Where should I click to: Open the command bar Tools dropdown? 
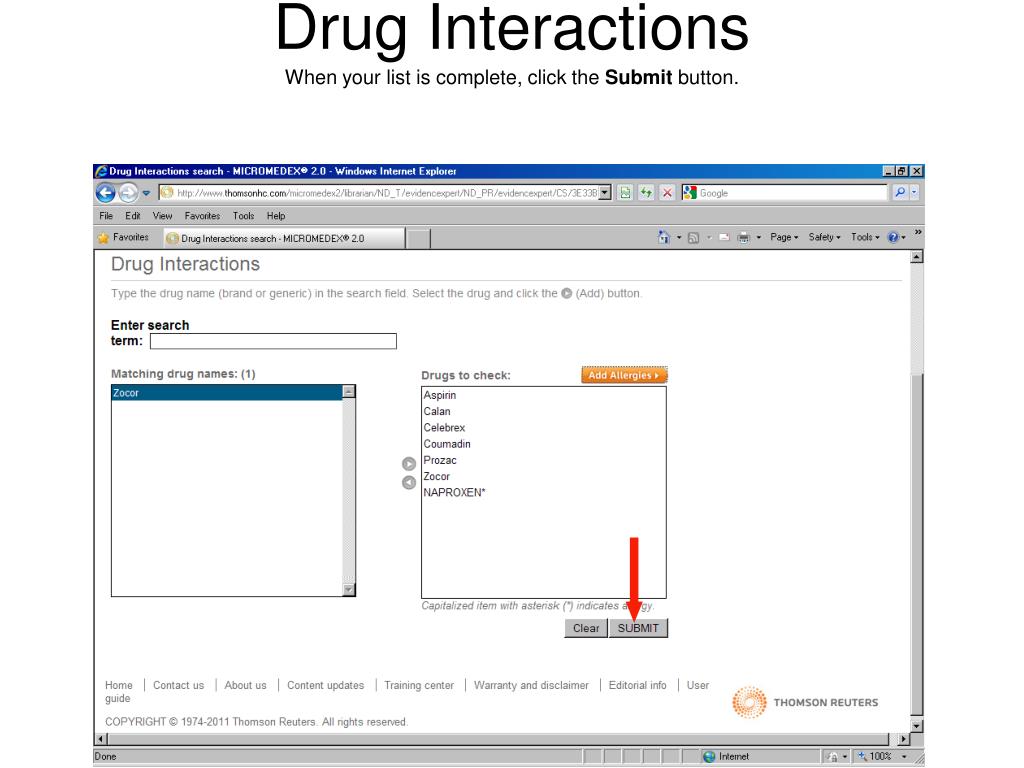(x=865, y=237)
